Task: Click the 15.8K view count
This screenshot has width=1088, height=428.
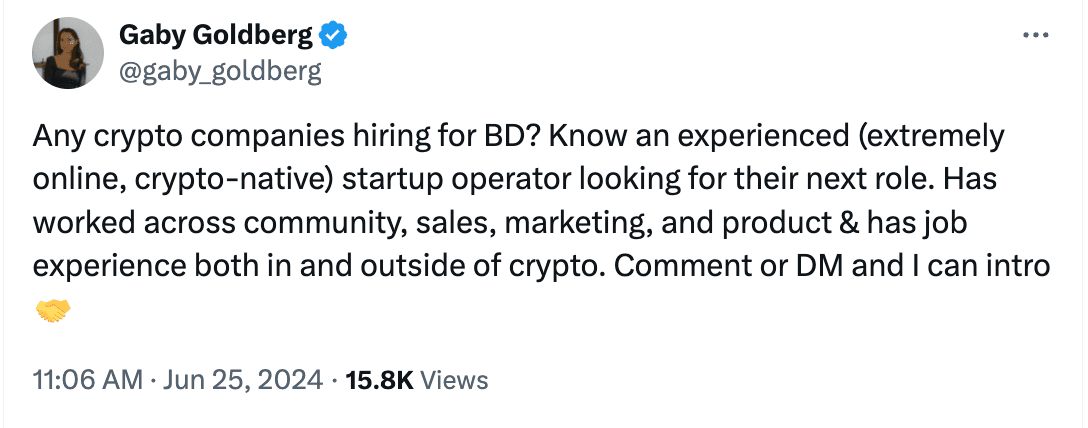Action: click(x=378, y=380)
